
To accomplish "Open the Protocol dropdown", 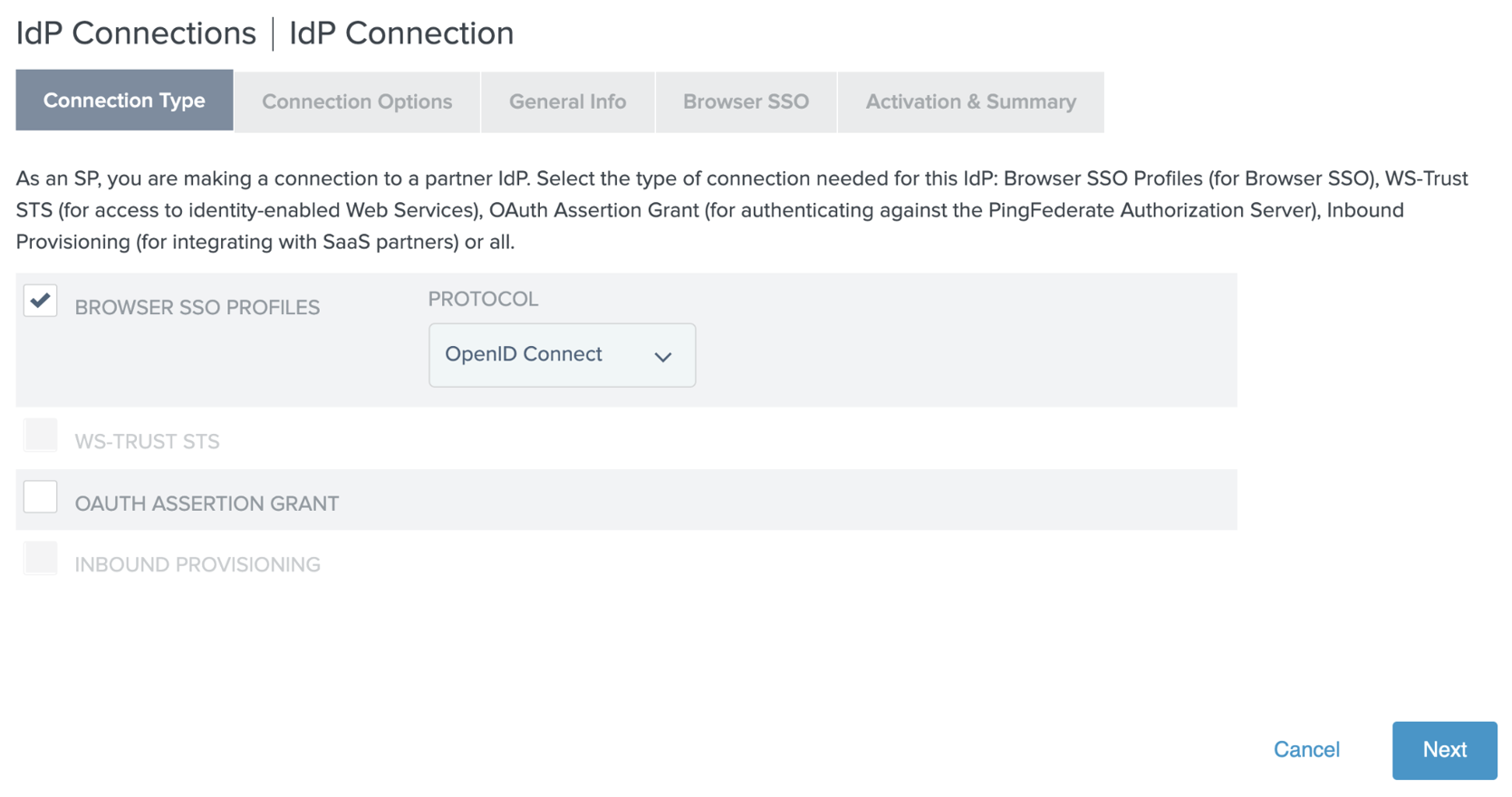I will pyautogui.click(x=561, y=355).
